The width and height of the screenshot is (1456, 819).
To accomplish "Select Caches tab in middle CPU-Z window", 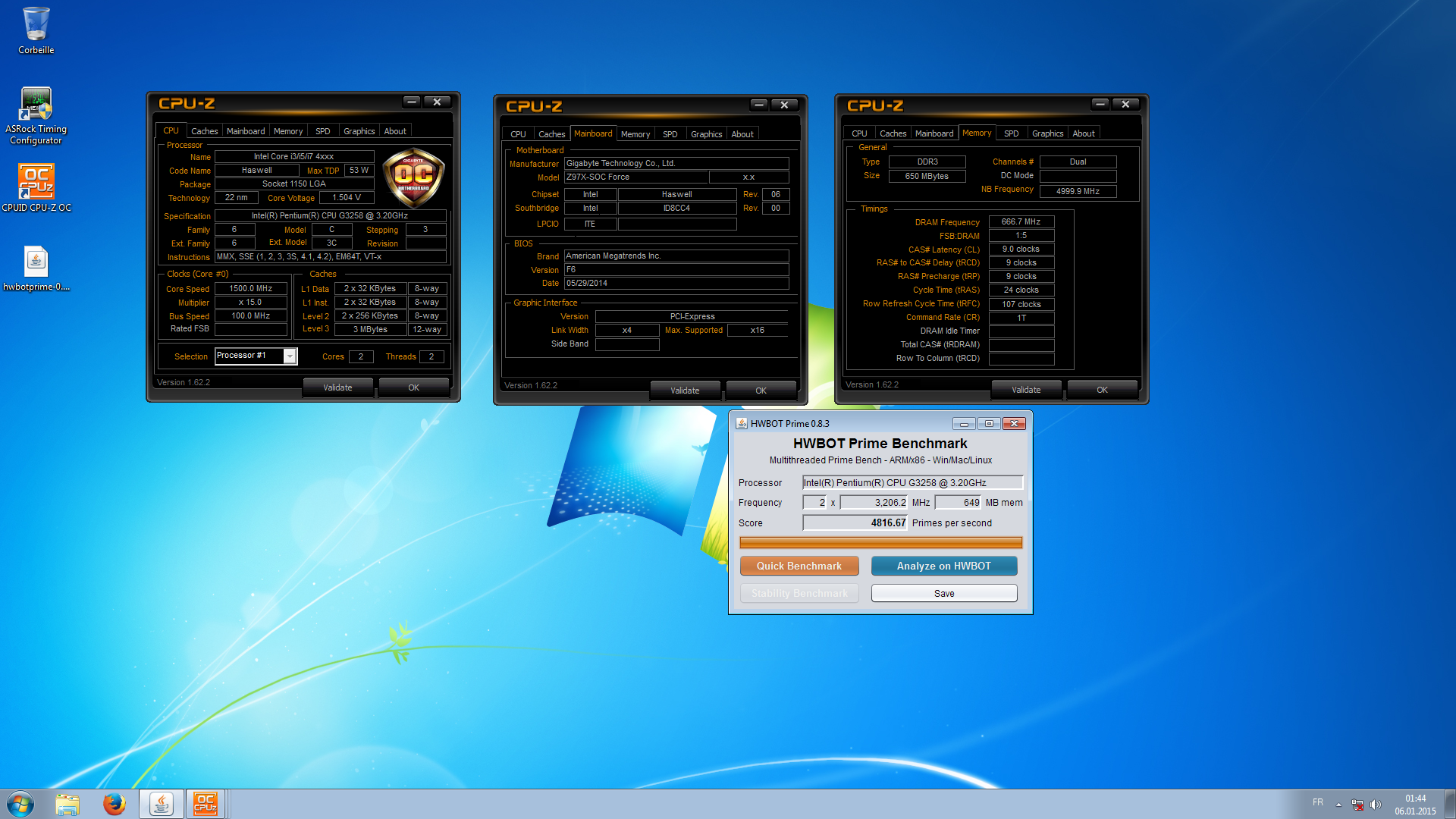I will click(551, 134).
